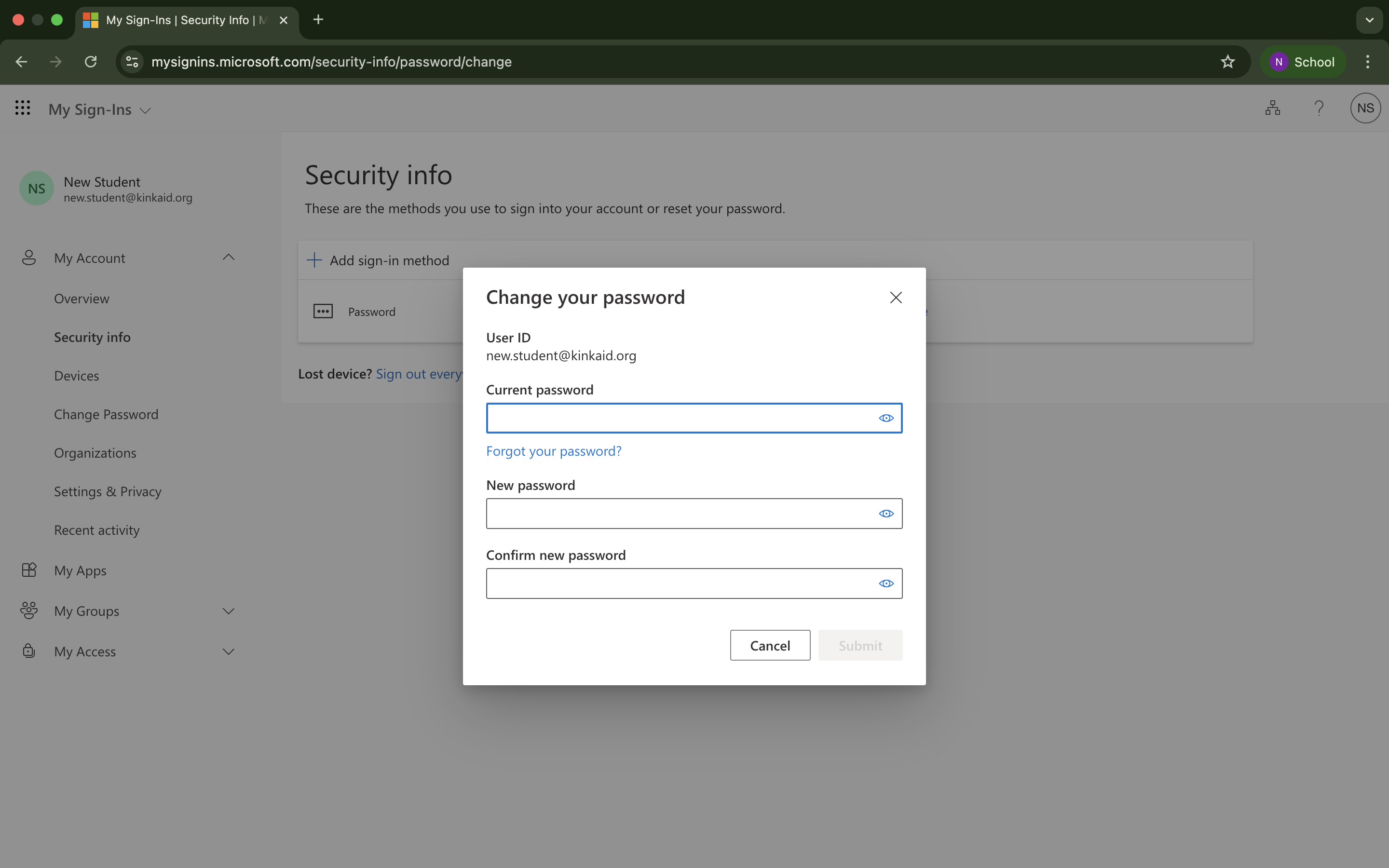Select Recent activity in the sidebar

[96, 530]
